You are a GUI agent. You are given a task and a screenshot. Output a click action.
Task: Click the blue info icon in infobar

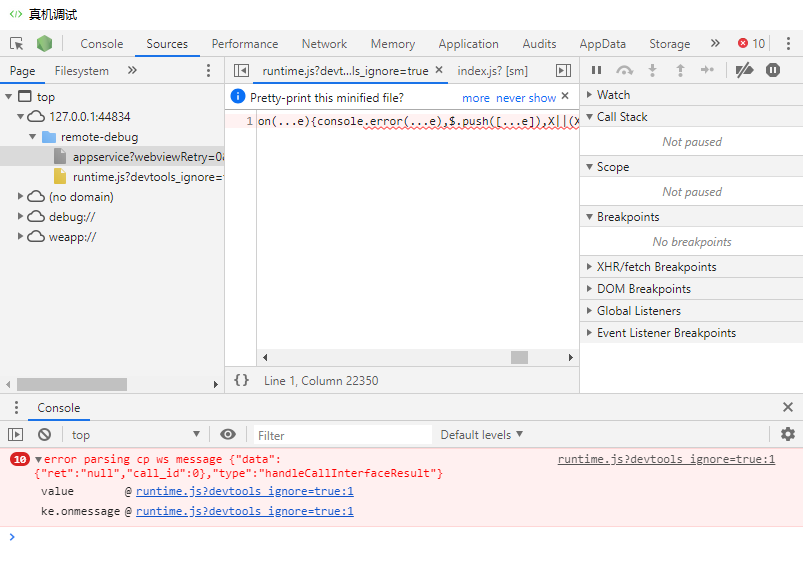pos(238,96)
